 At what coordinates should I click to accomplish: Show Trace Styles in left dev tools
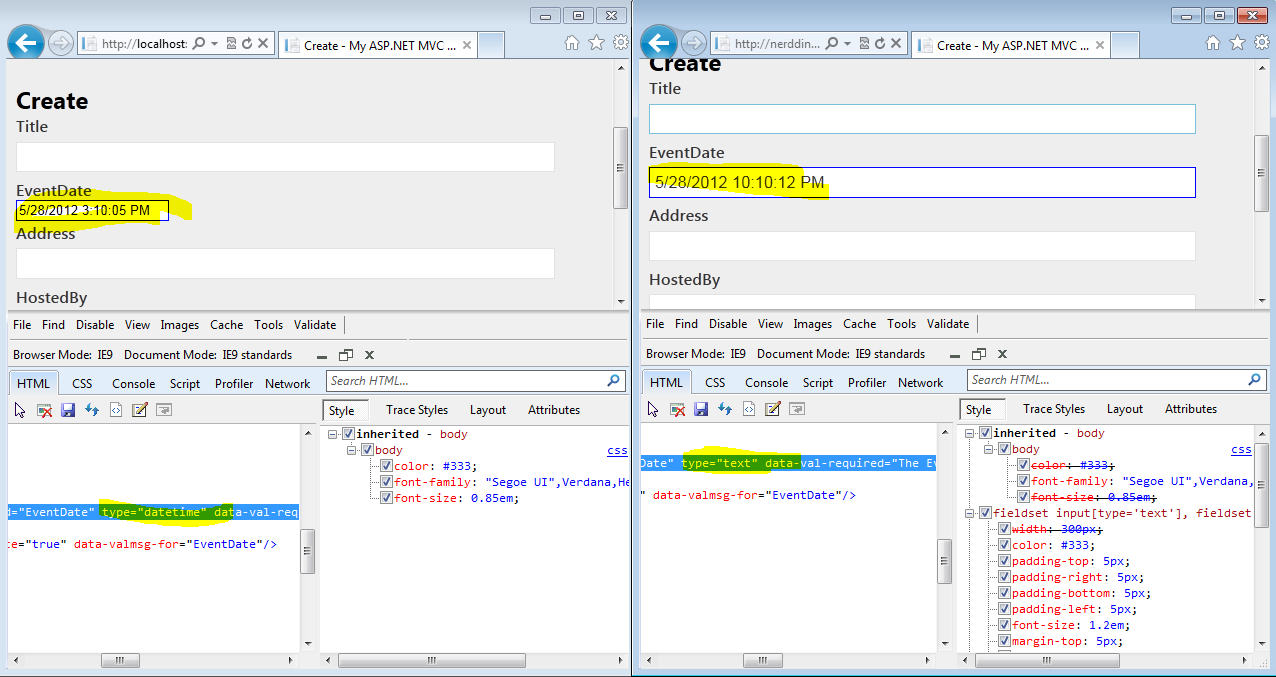417,410
